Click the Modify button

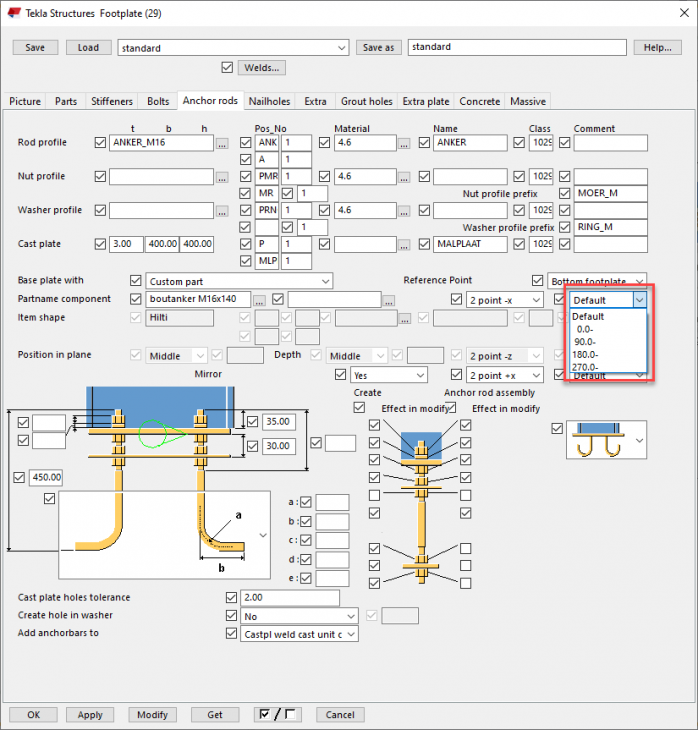pyautogui.click(x=152, y=715)
